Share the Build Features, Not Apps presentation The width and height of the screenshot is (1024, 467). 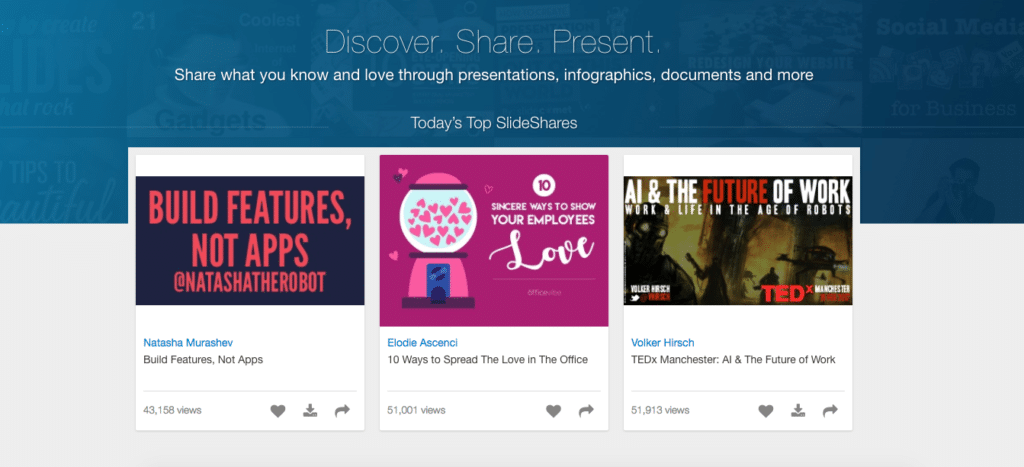click(x=342, y=411)
